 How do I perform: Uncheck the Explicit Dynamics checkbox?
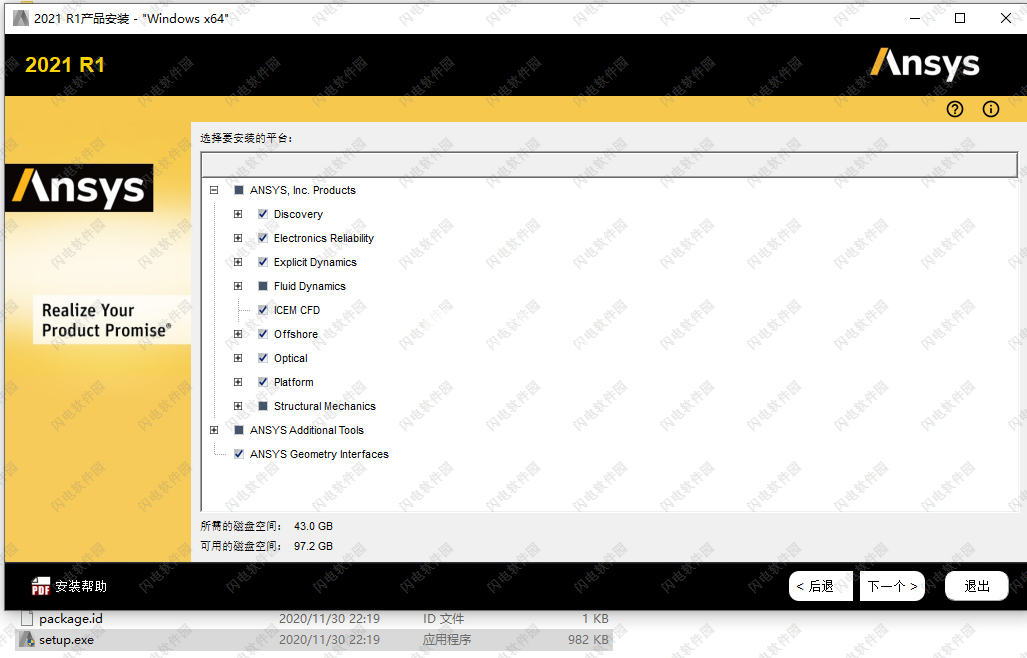[263, 262]
